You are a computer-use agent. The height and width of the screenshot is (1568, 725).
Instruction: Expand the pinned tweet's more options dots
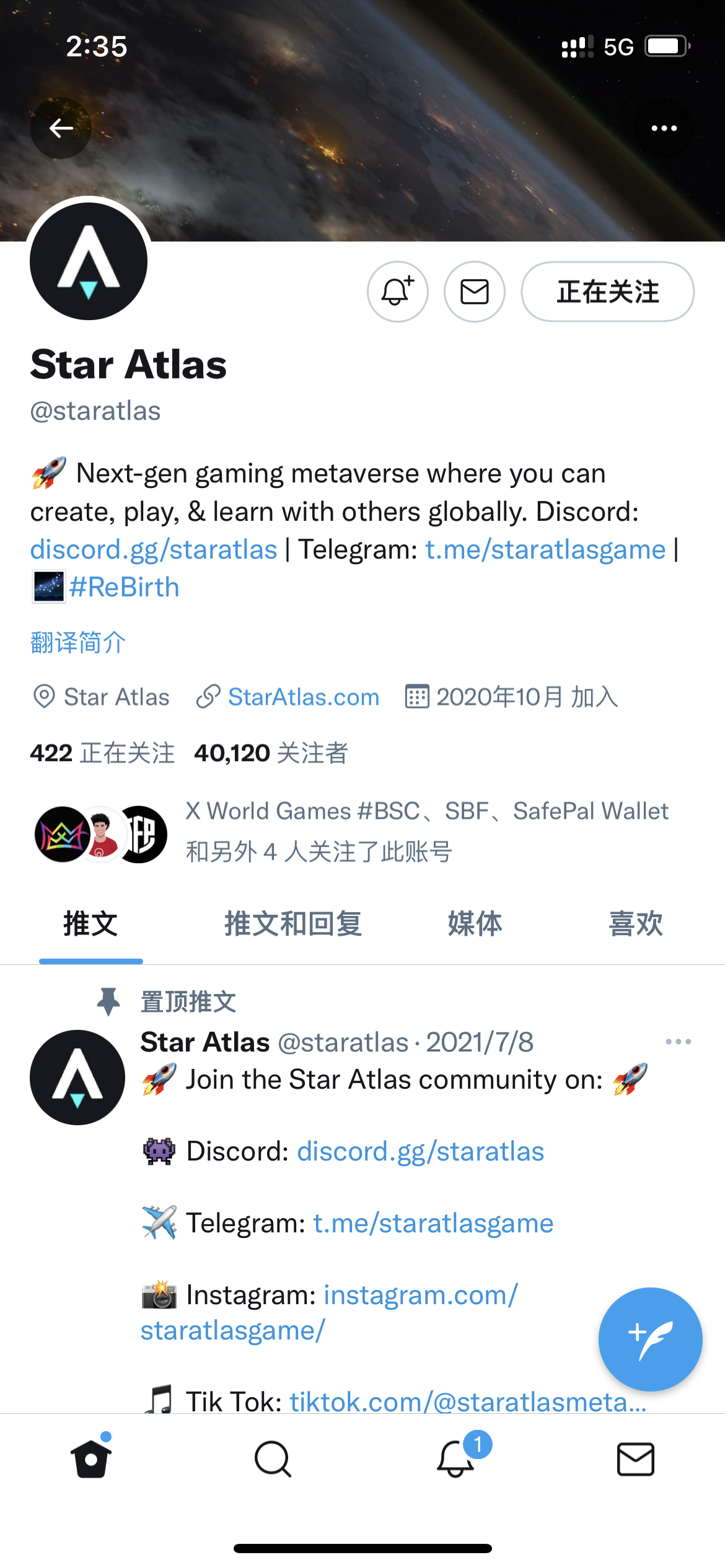(x=679, y=1042)
